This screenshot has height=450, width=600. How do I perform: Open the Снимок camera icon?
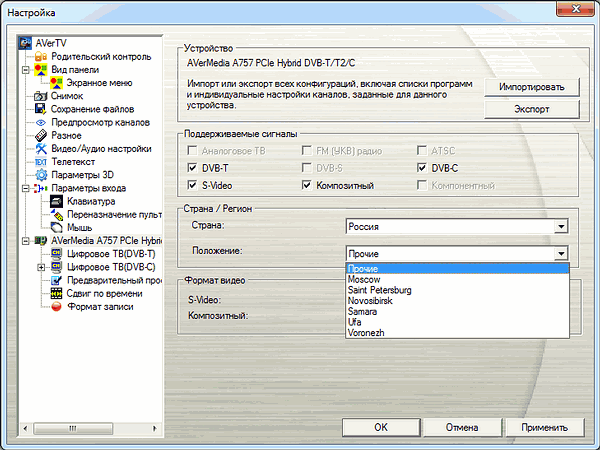click(x=41, y=96)
